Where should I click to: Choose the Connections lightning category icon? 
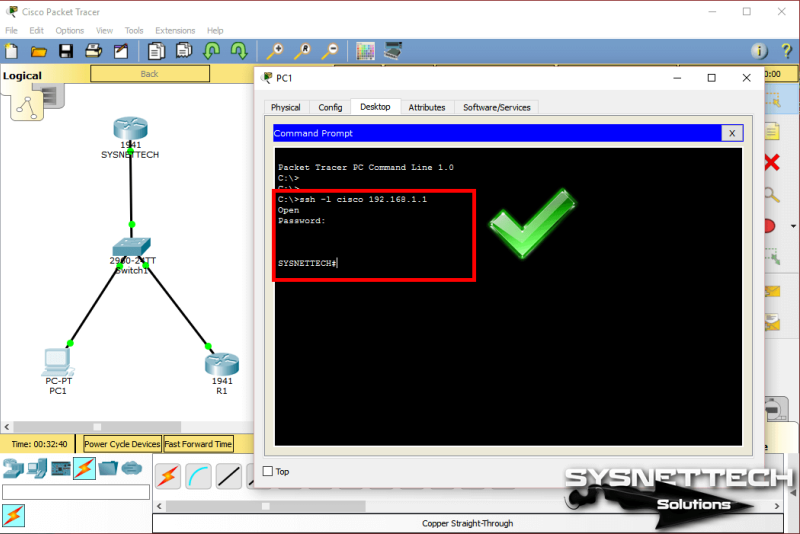84,468
